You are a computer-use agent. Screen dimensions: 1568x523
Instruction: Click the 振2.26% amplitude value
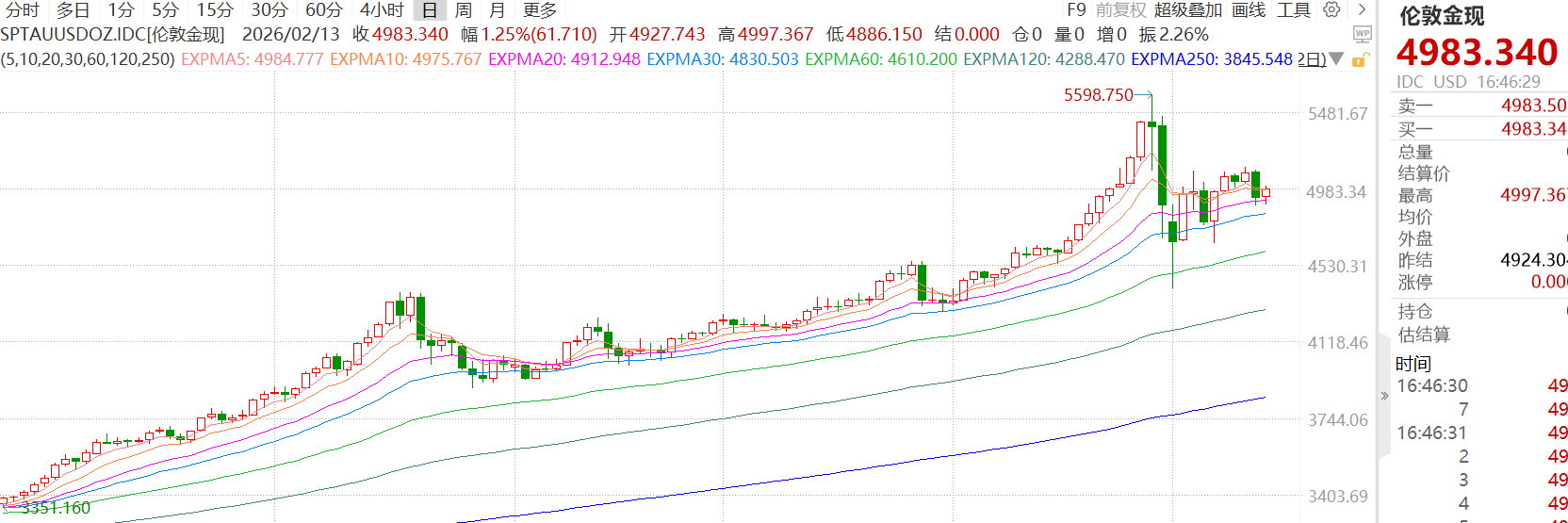tap(1173, 34)
